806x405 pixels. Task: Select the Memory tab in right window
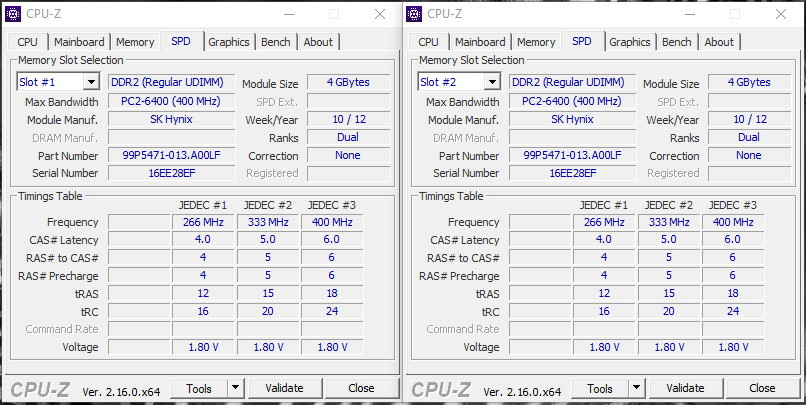[536, 42]
